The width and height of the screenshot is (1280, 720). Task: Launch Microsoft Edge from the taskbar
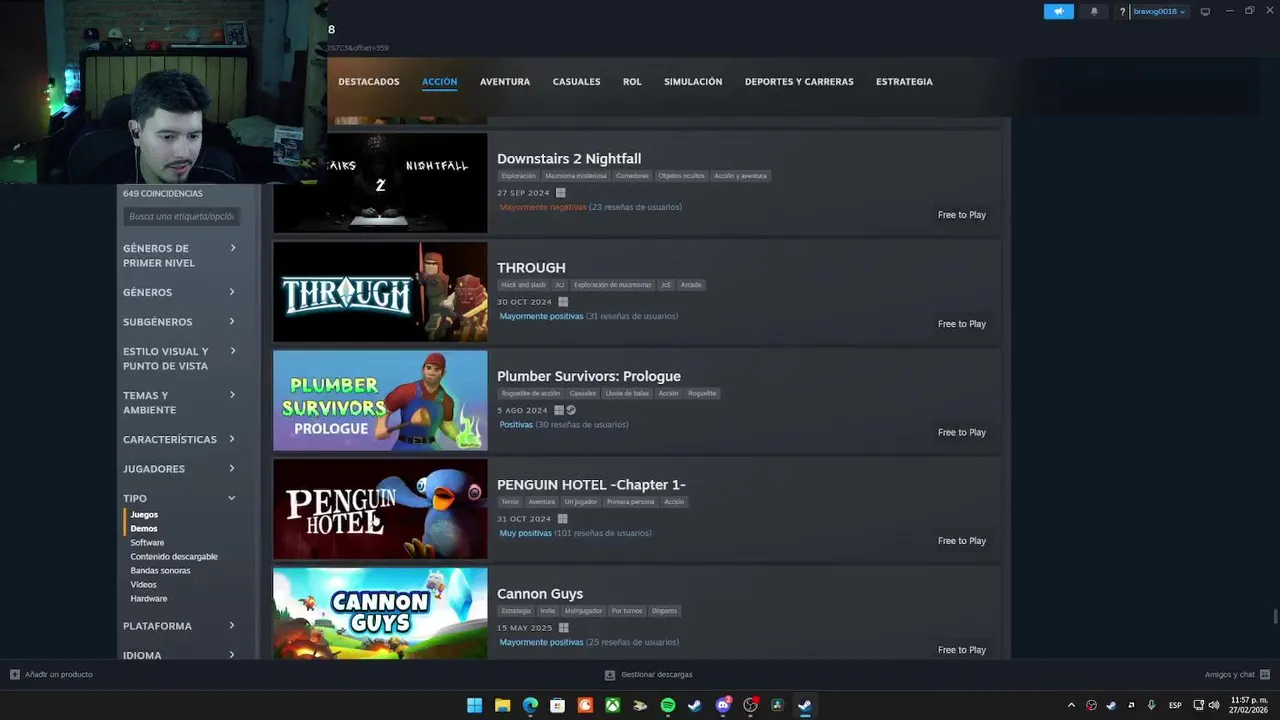(x=530, y=705)
